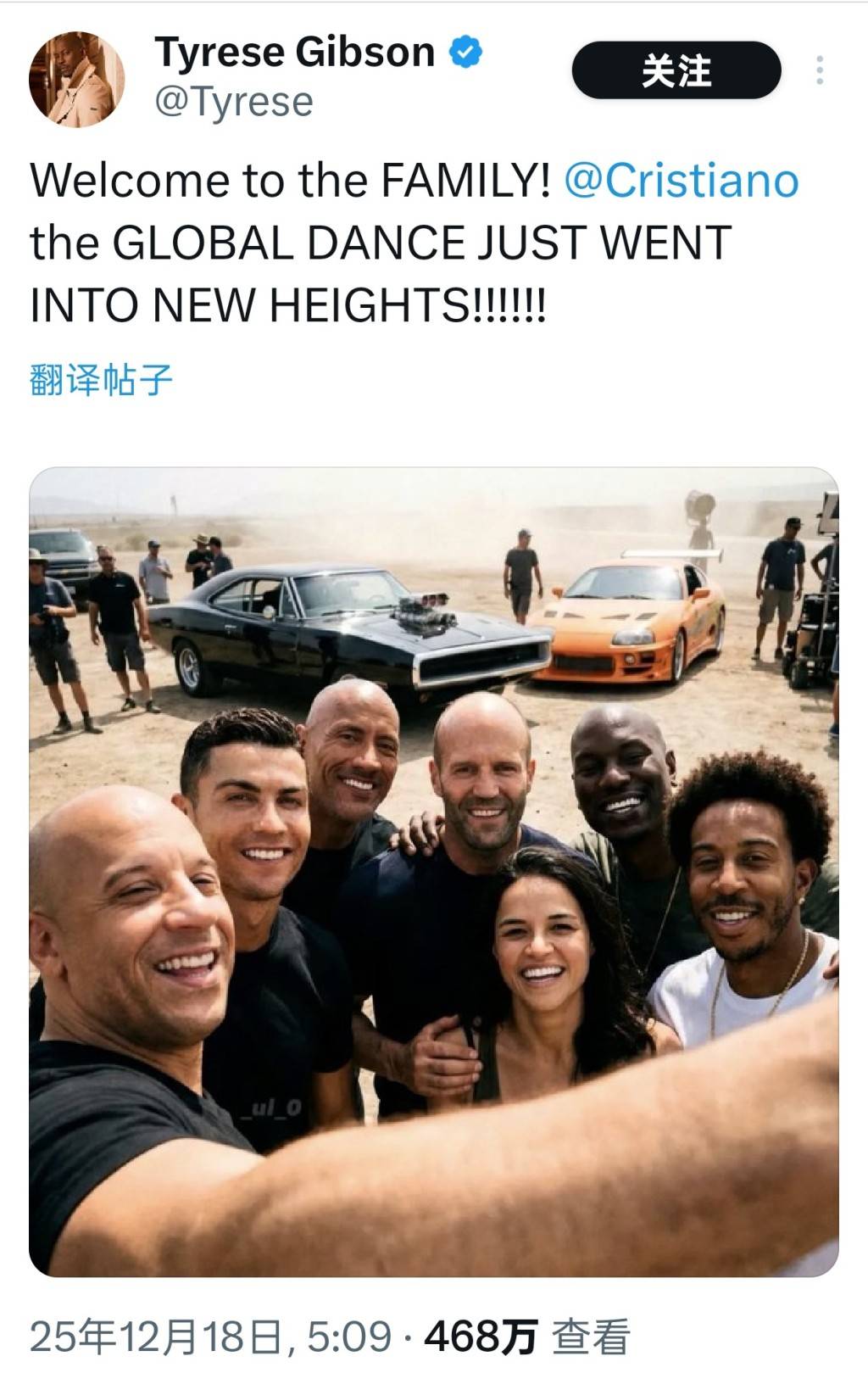Open the 468万 view count
This screenshot has width=868, height=1384.
[x=481, y=1337]
